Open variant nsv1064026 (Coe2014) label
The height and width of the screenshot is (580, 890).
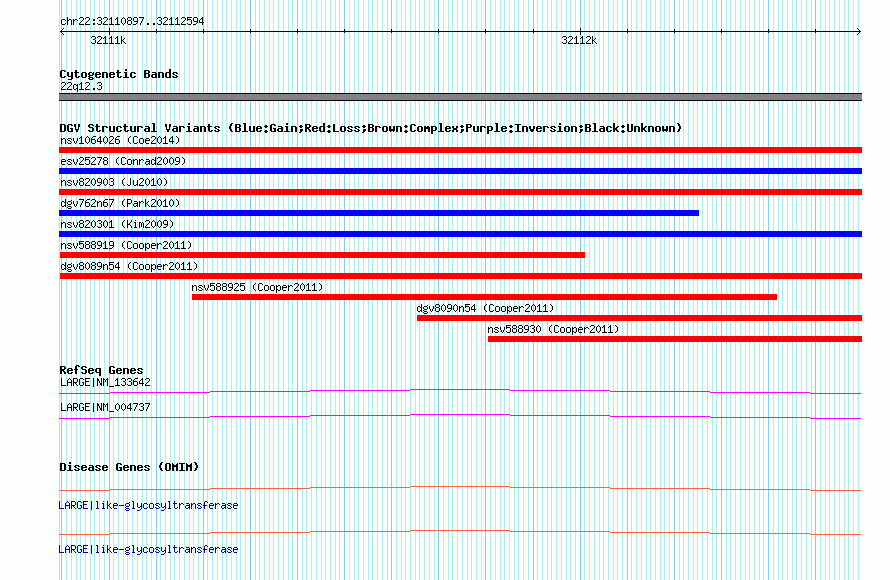pyautogui.click(x=120, y=140)
